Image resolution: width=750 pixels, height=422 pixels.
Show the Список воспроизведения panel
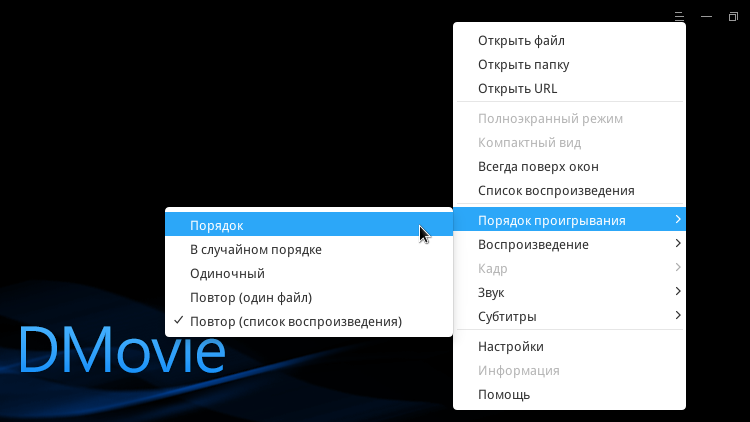point(569,190)
